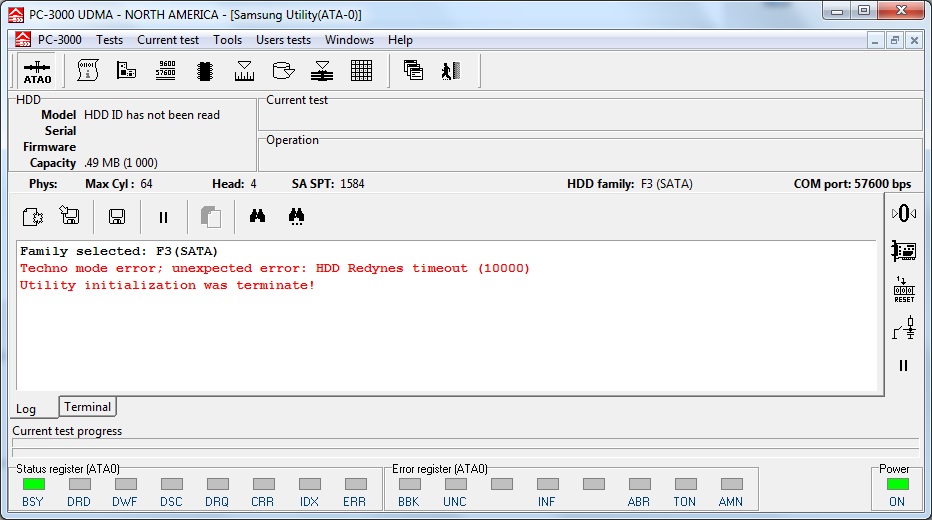This screenshot has width=932, height=520.
Task: Open the Windows menu
Action: 349,40
